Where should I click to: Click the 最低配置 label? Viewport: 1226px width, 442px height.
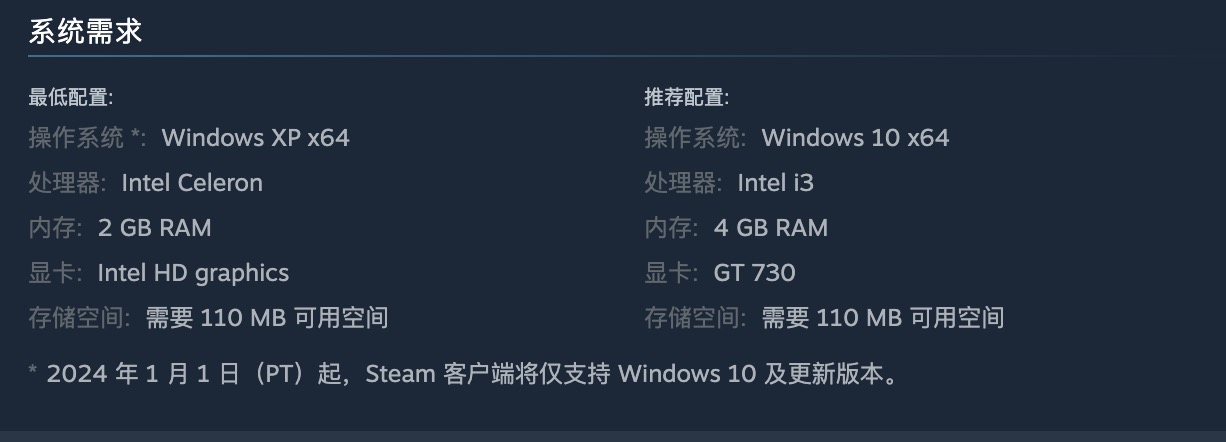70,97
